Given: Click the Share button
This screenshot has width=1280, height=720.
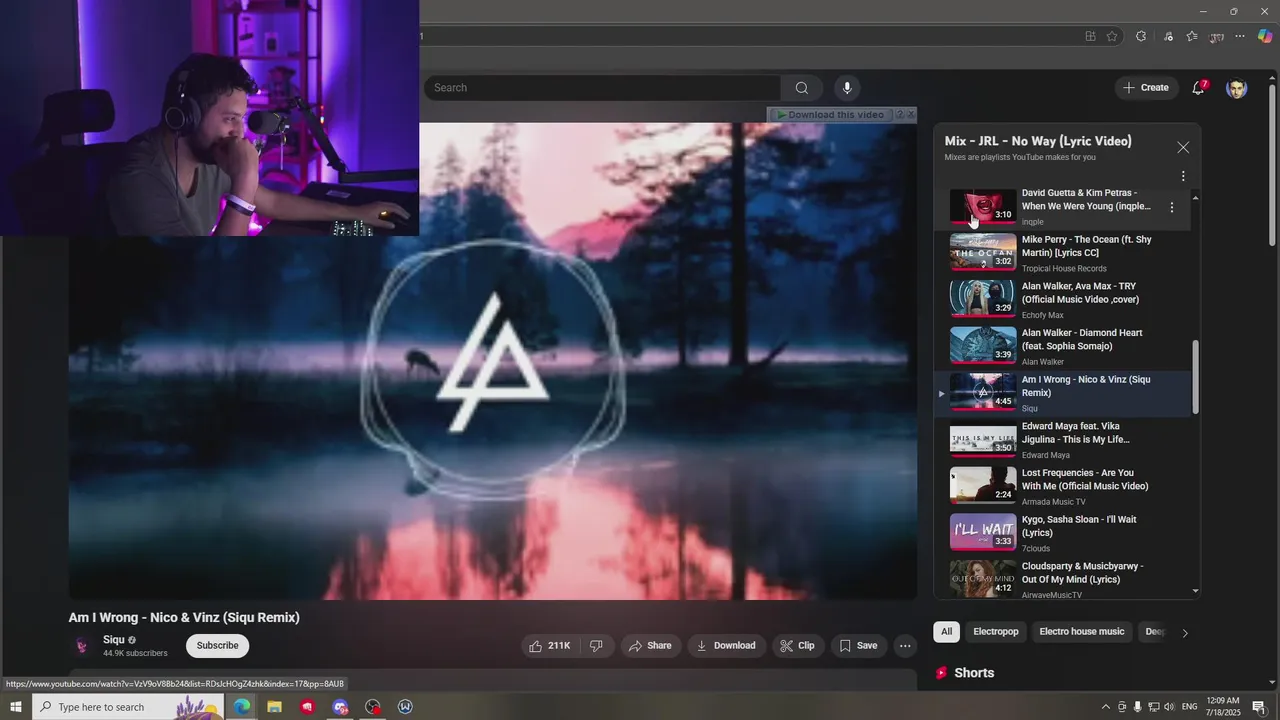Looking at the screenshot, I should click(x=650, y=646).
